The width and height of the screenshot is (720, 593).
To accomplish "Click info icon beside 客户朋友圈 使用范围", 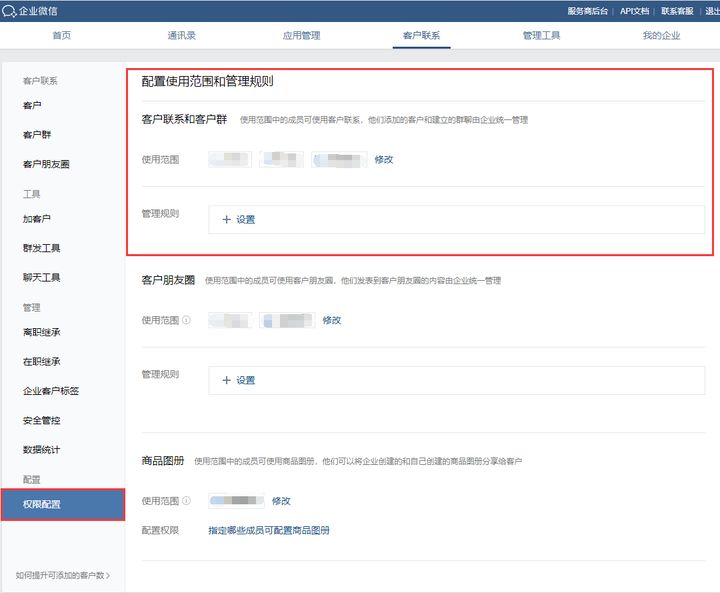I will [x=186, y=321].
